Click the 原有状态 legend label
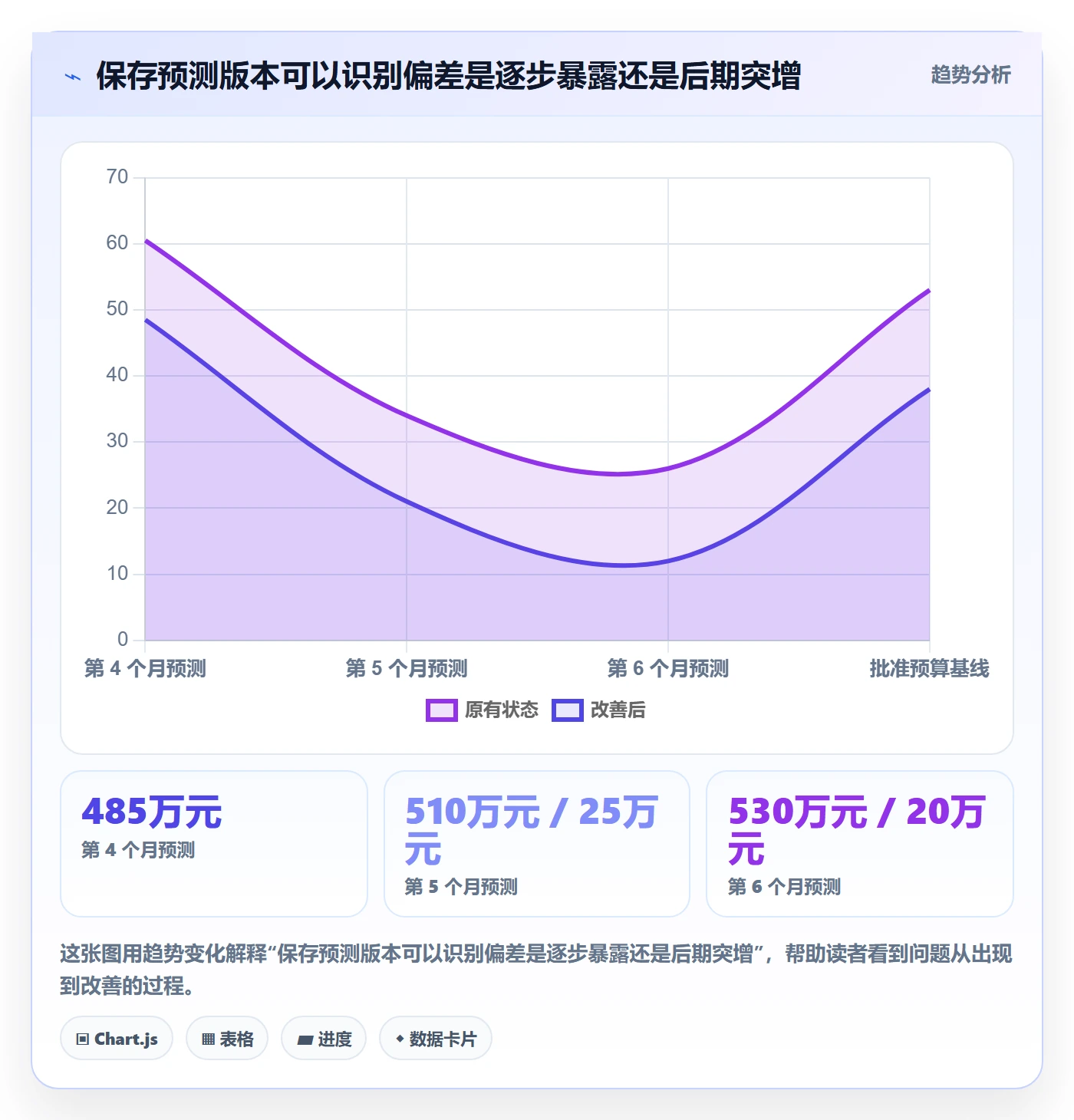This screenshot has width=1074, height=1120. pyautogui.click(x=502, y=710)
